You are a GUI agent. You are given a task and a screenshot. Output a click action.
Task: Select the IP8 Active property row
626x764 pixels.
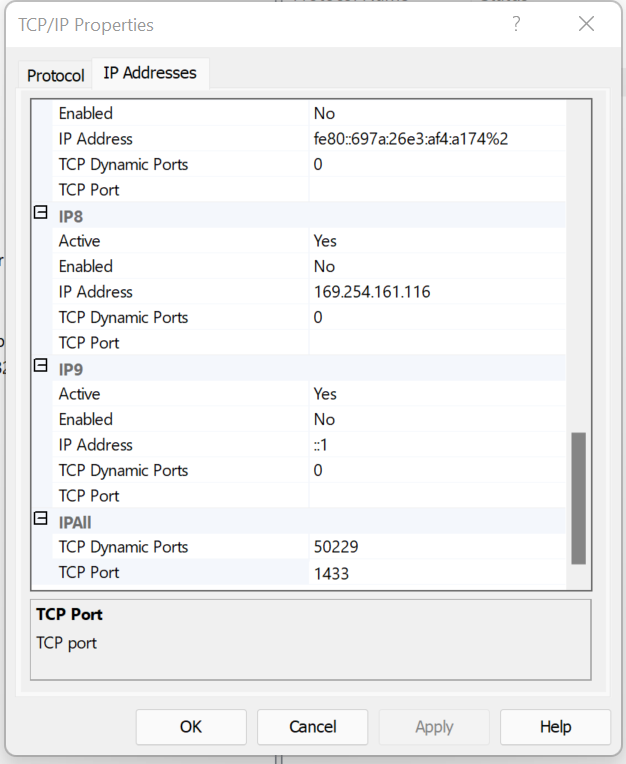[180, 241]
